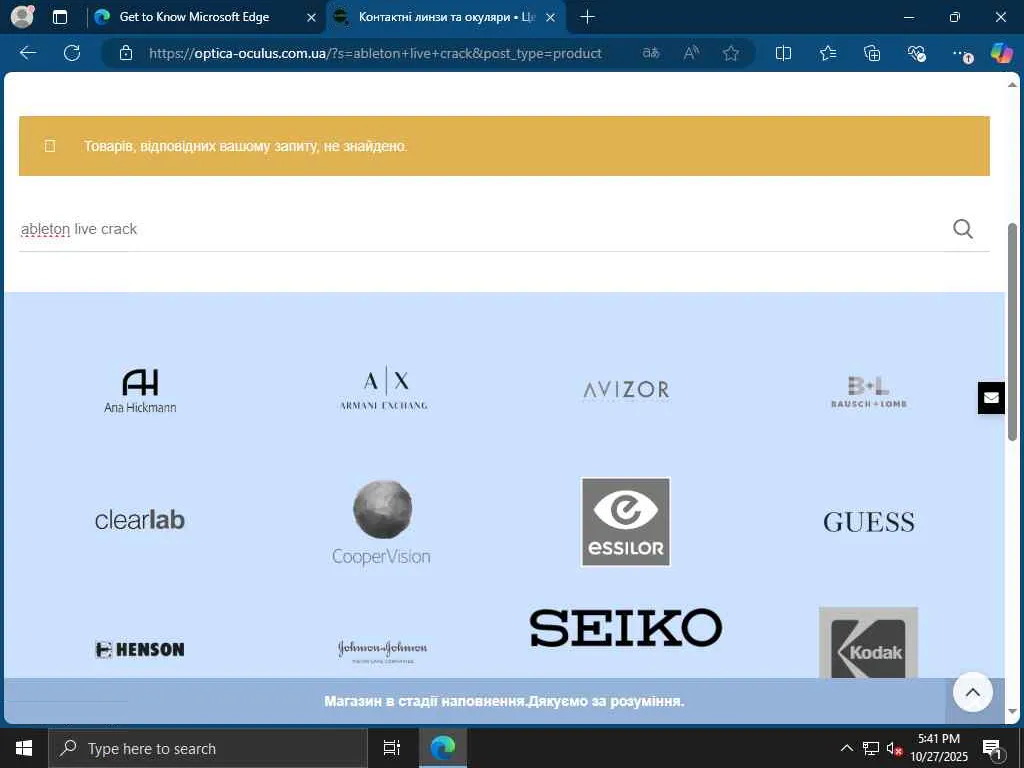Open split screen view
The image size is (1024, 768).
(x=783, y=53)
